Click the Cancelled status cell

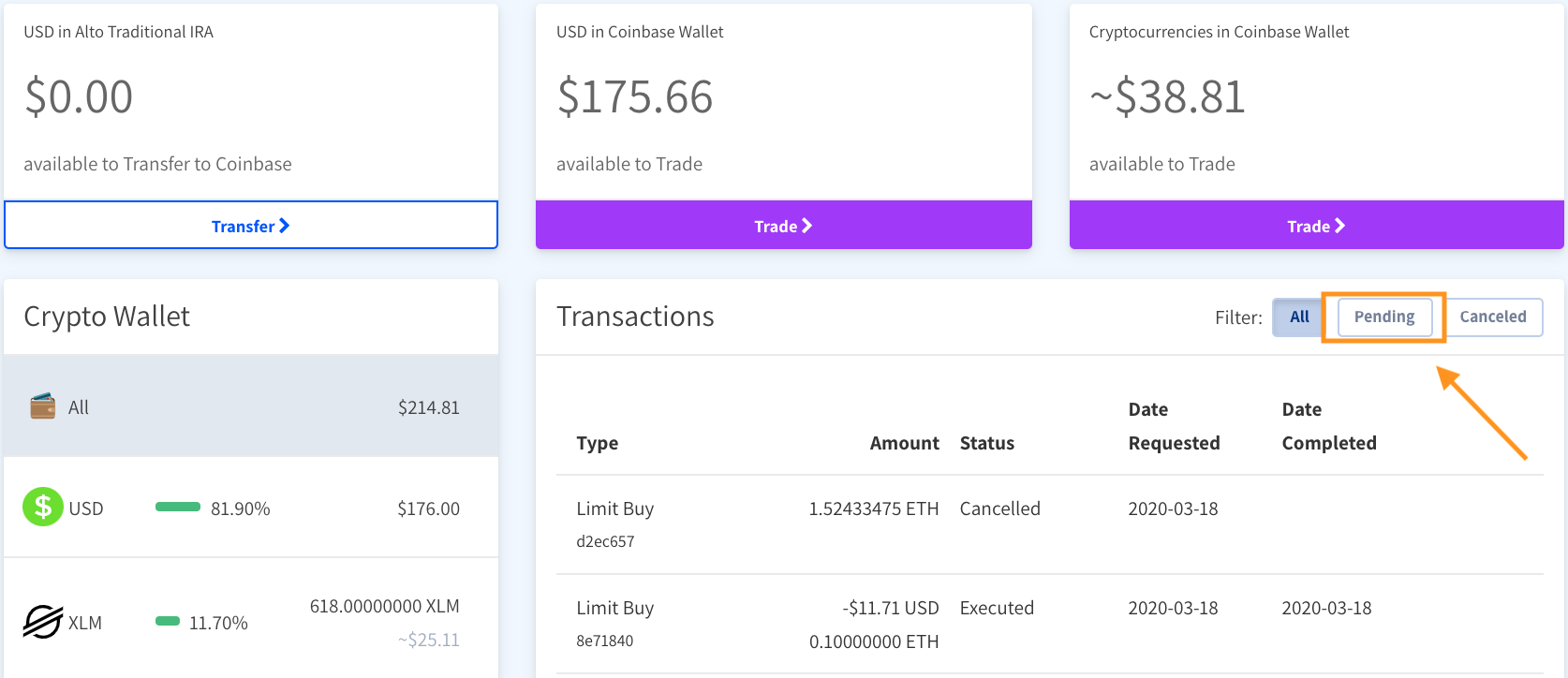pos(1000,508)
